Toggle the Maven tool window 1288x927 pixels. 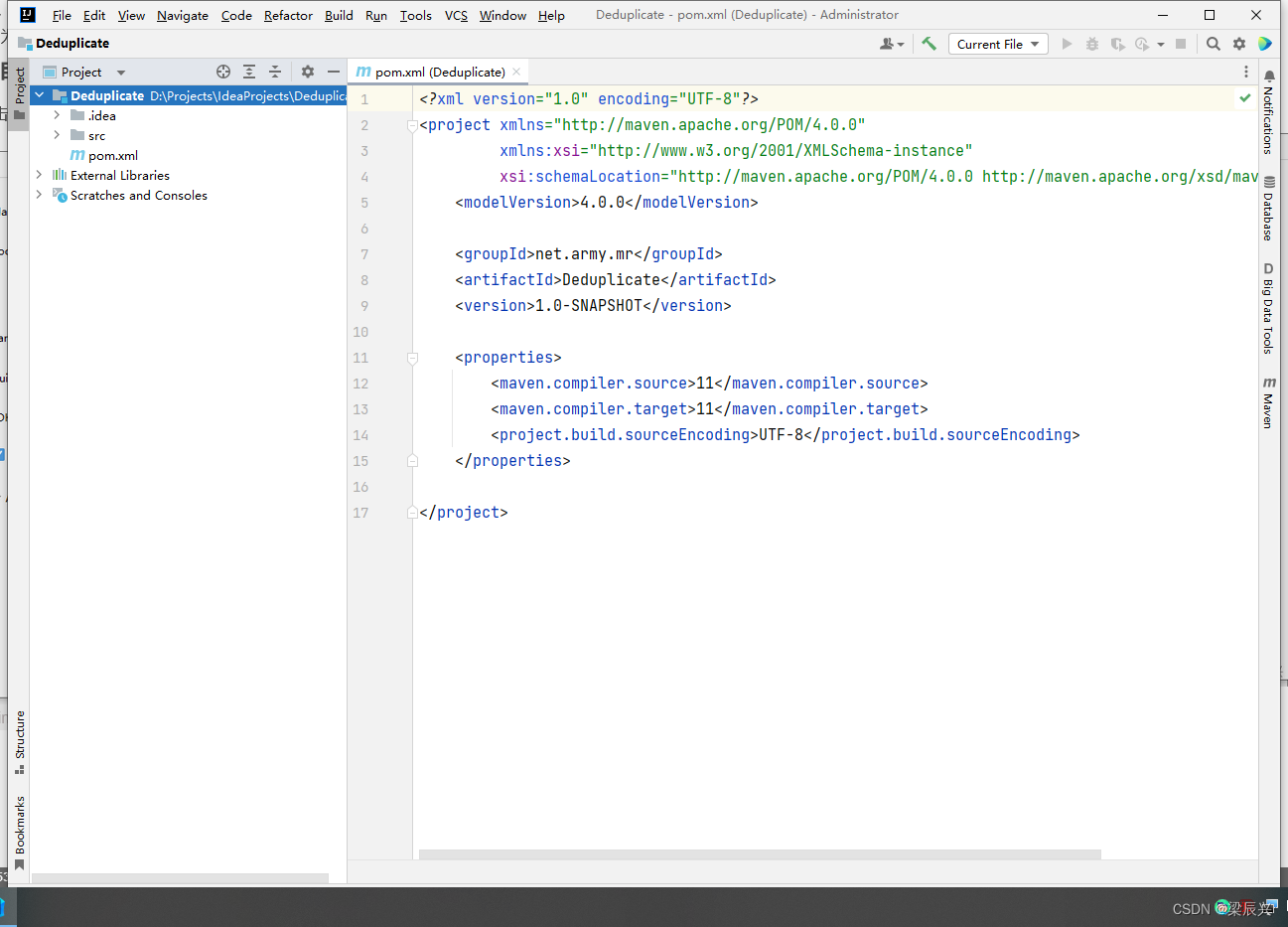[1268, 401]
